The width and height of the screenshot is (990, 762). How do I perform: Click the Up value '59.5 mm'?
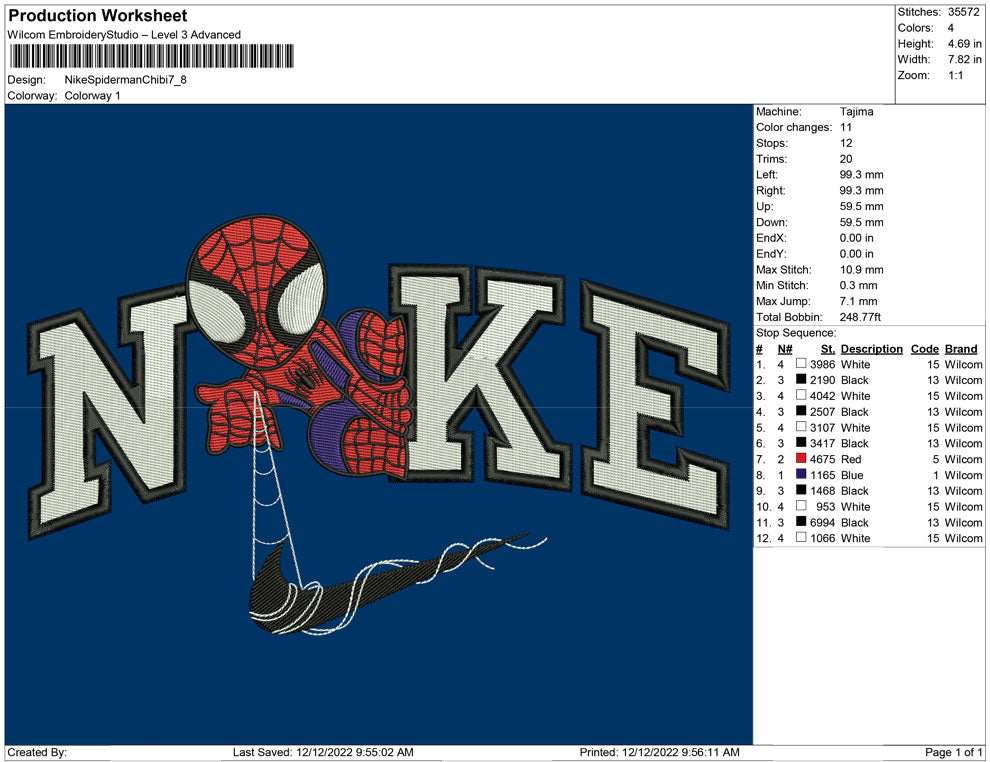(861, 206)
